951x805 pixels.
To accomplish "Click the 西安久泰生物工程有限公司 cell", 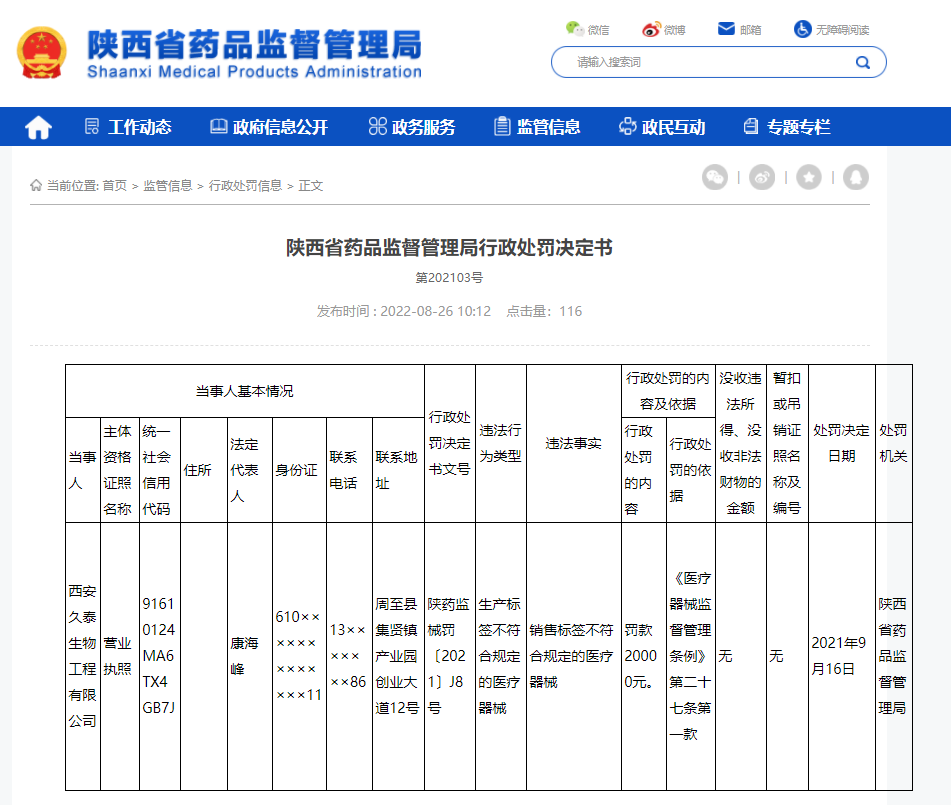I will (82, 656).
